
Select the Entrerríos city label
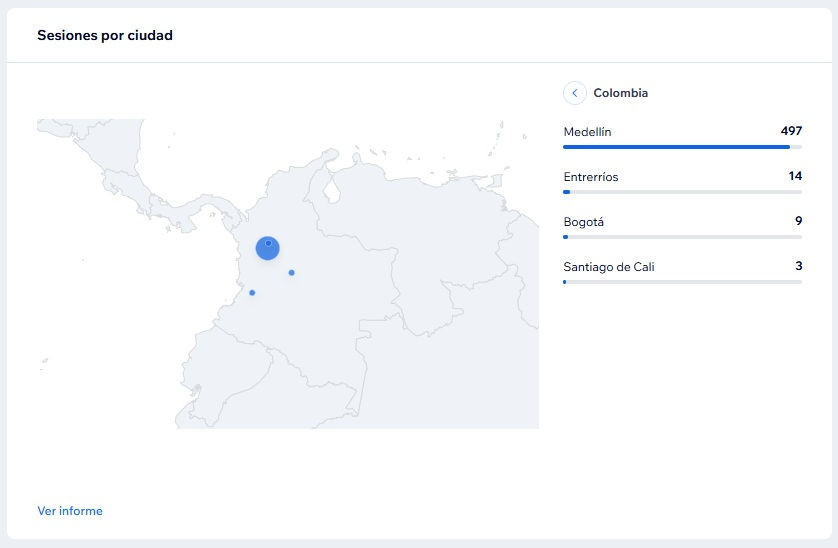[x=591, y=177]
